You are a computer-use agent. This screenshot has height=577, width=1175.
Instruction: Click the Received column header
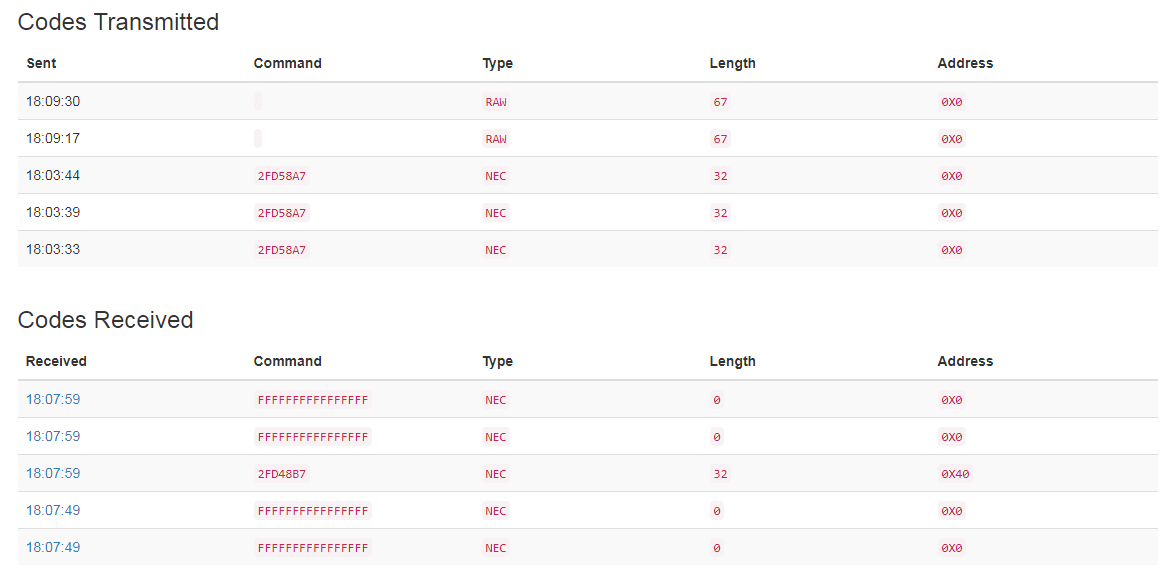[55, 361]
